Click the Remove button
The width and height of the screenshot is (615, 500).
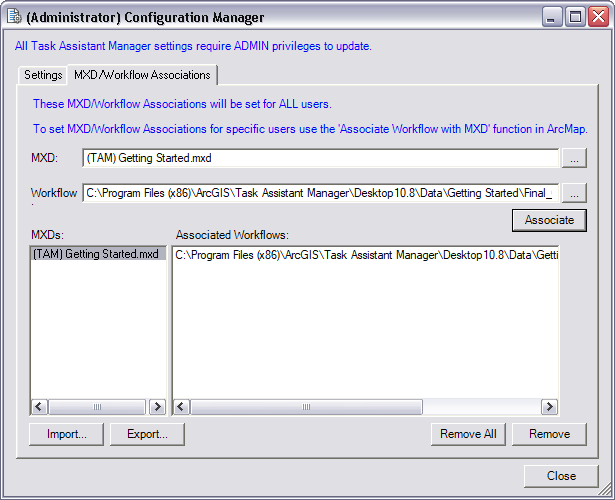pos(549,434)
